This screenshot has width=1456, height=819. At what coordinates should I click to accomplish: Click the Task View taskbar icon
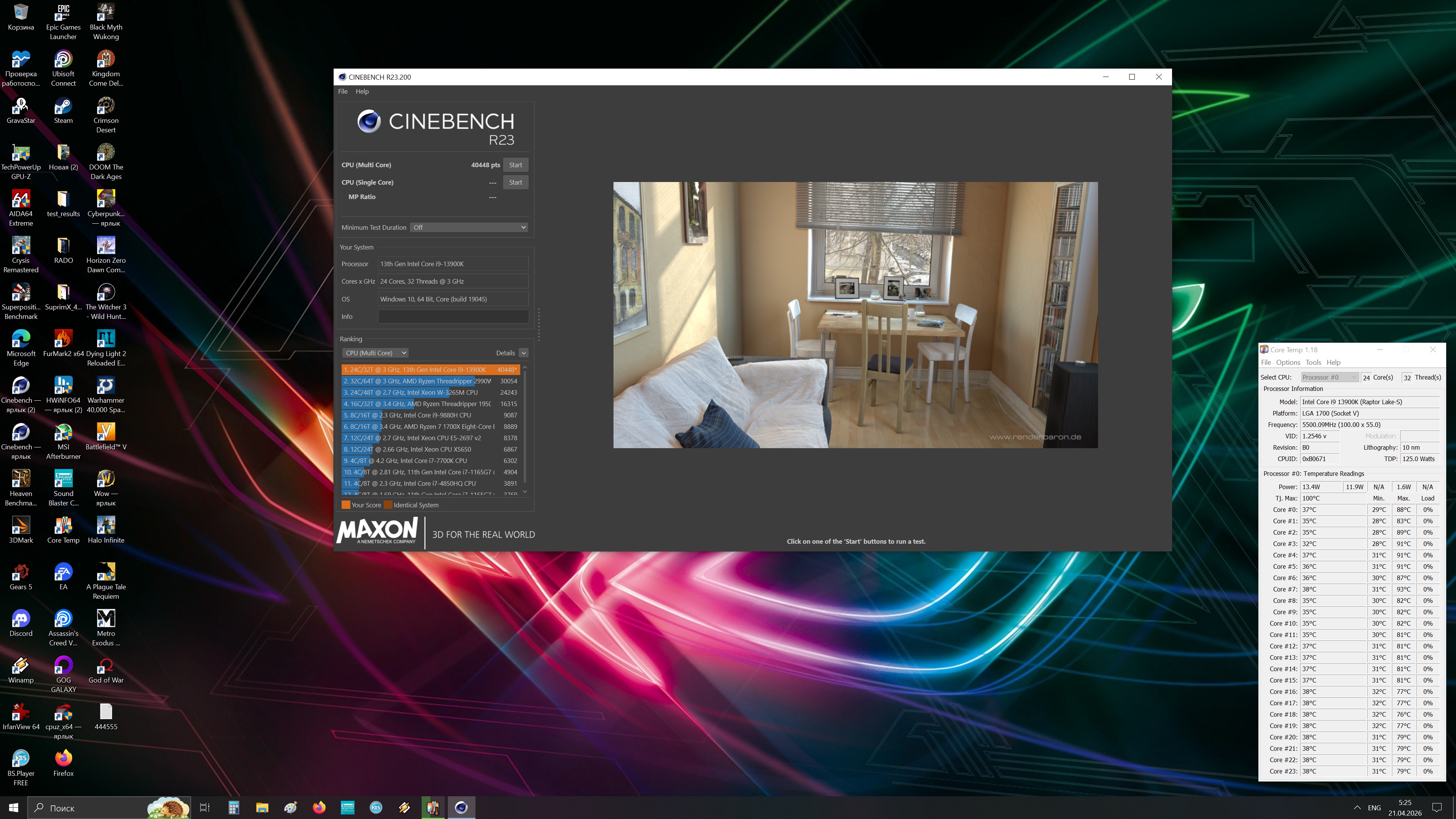click(x=205, y=807)
